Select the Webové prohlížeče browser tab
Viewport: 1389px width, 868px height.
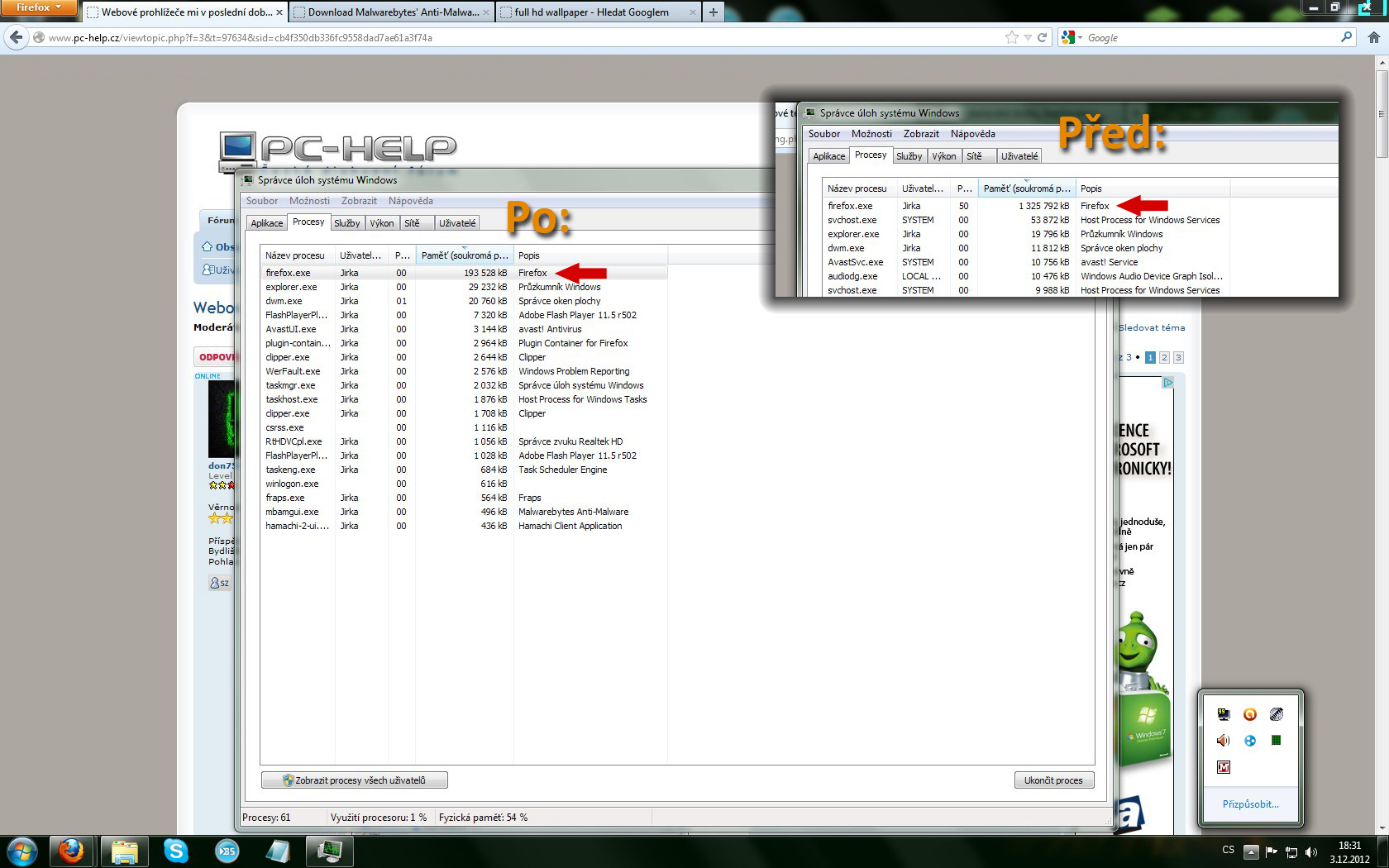coord(185,12)
